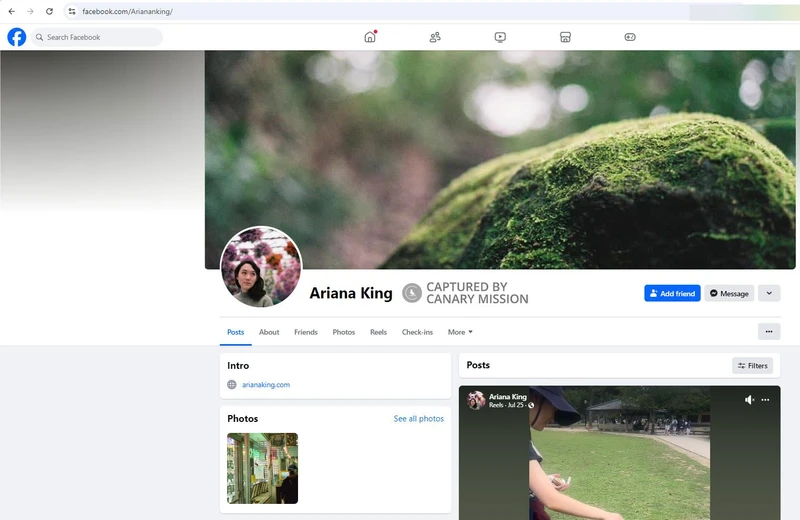Click the Ariana King profile name heading
The height and width of the screenshot is (520, 800).
click(351, 293)
